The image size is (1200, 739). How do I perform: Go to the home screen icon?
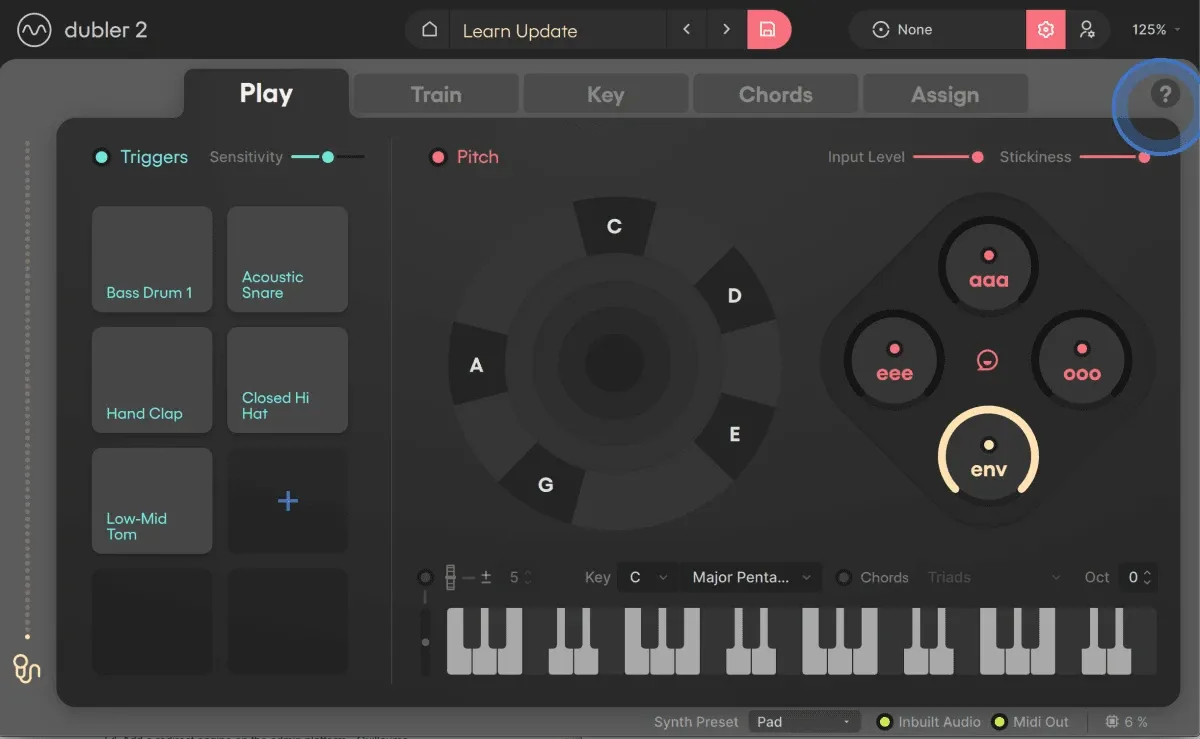[x=429, y=30]
